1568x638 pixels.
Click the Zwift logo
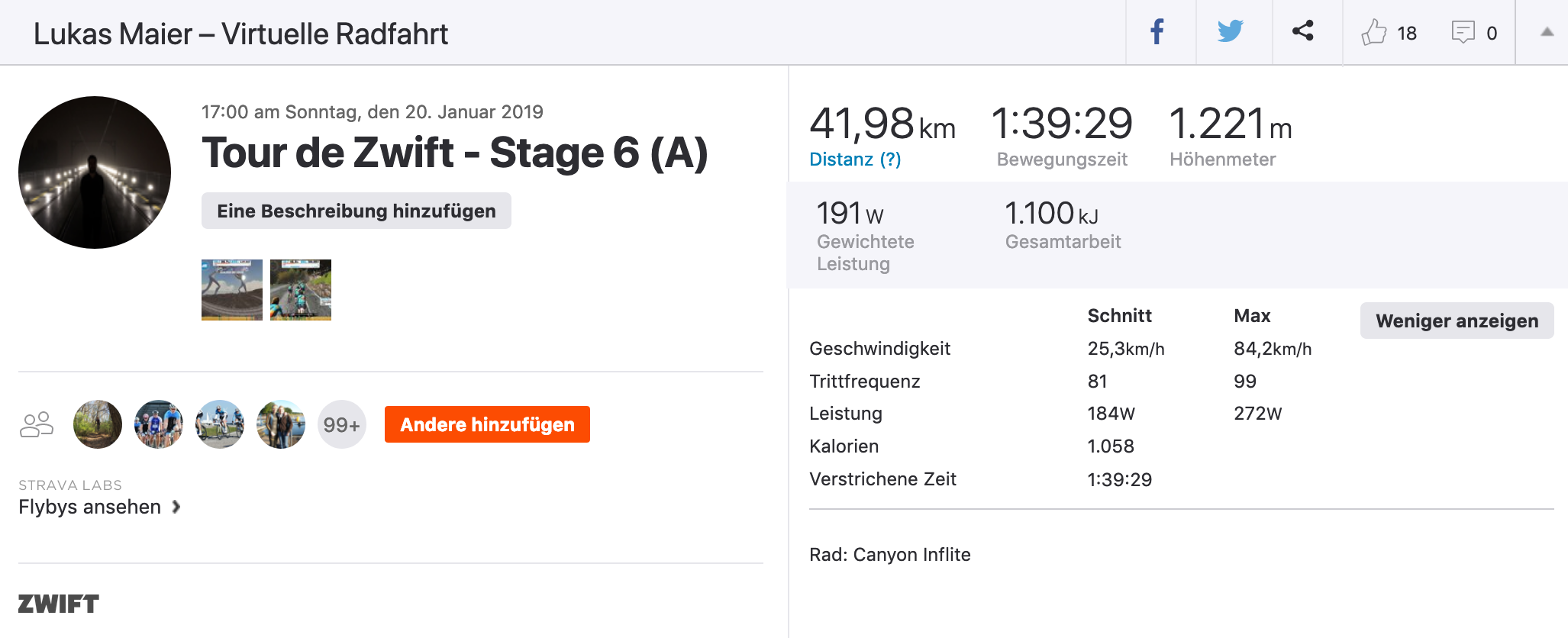(59, 604)
